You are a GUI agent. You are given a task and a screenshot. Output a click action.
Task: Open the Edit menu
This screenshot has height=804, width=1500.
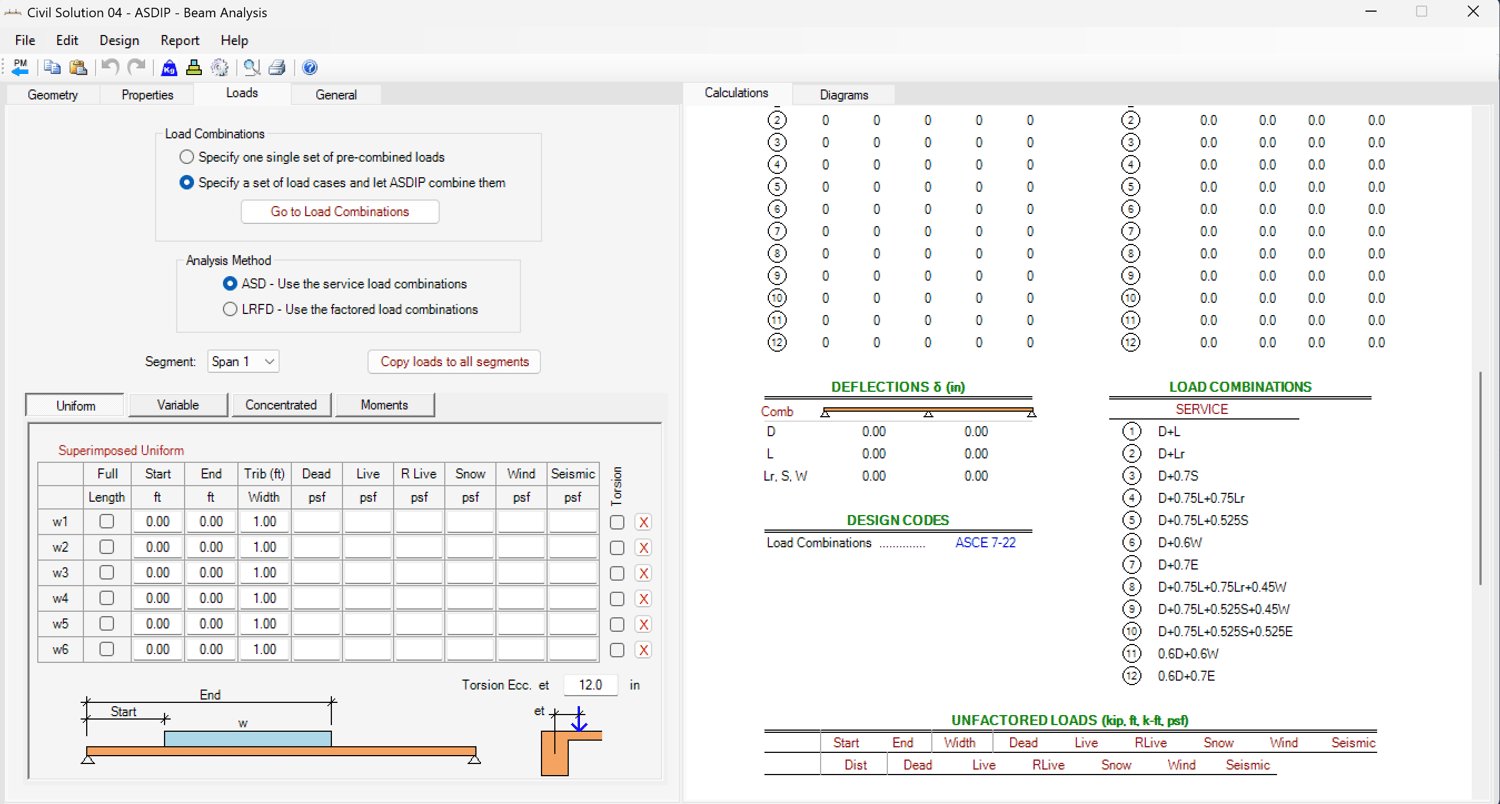[67, 40]
